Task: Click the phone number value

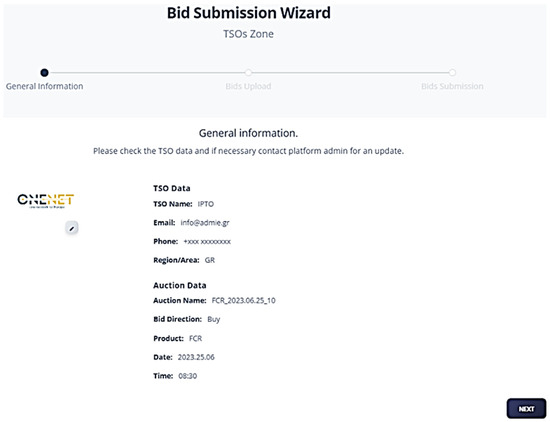Action: [x=207, y=242]
